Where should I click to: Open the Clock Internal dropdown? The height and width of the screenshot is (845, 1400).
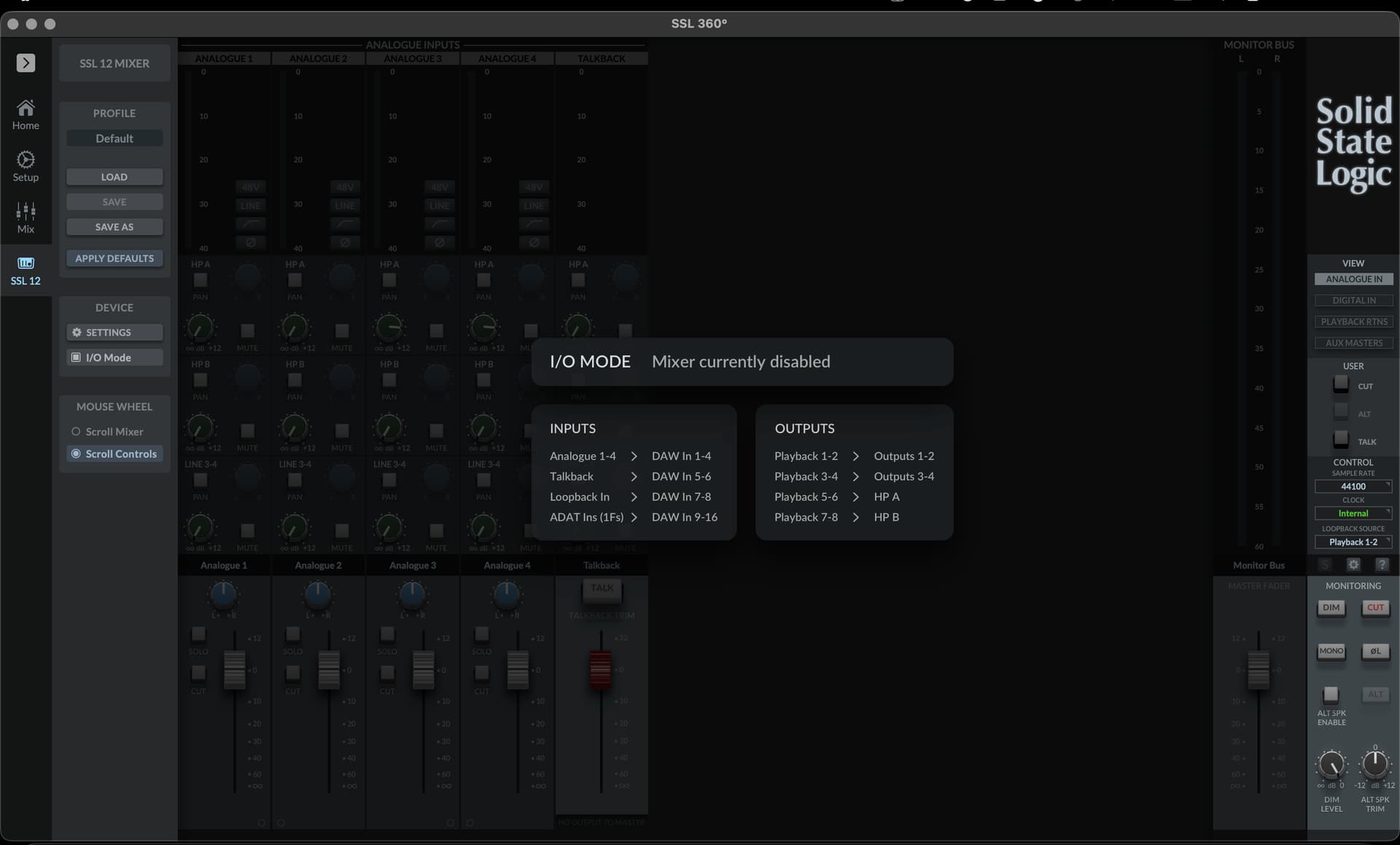(x=1353, y=513)
